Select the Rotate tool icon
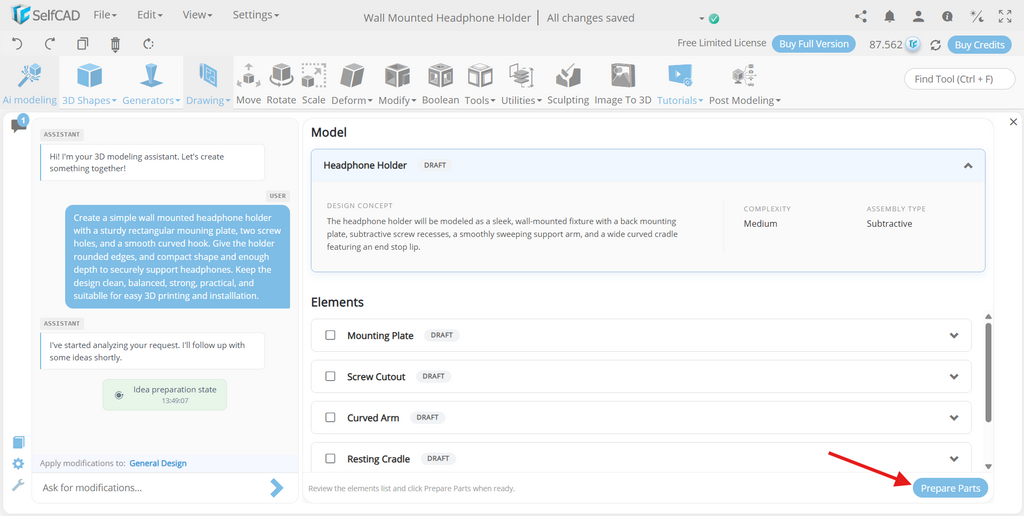The image size is (1024, 516). 281,76
